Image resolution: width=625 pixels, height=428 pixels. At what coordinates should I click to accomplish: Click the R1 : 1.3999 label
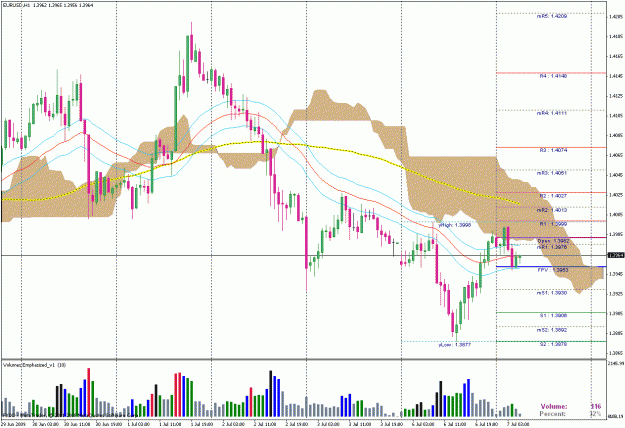point(553,224)
